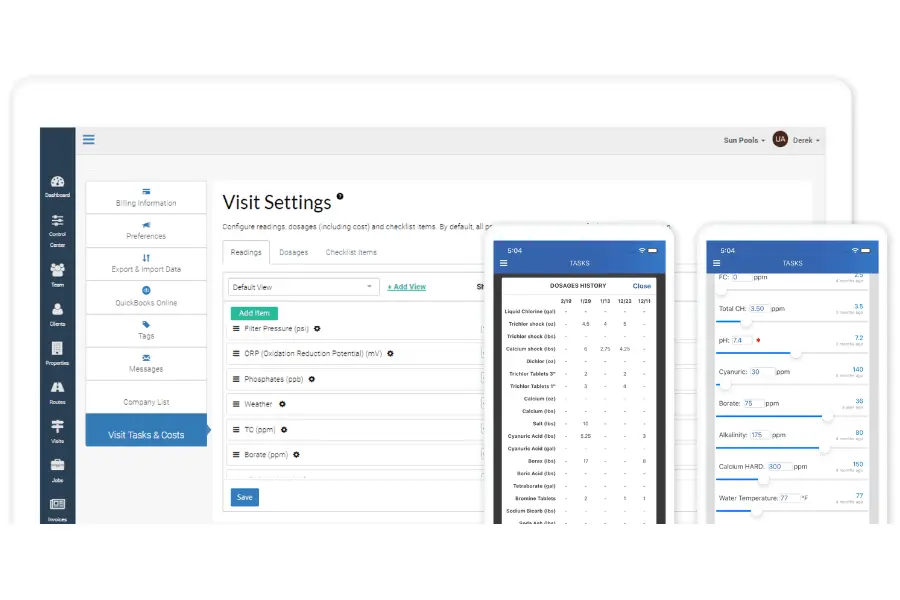Open gear settings for Weather

click(282, 404)
